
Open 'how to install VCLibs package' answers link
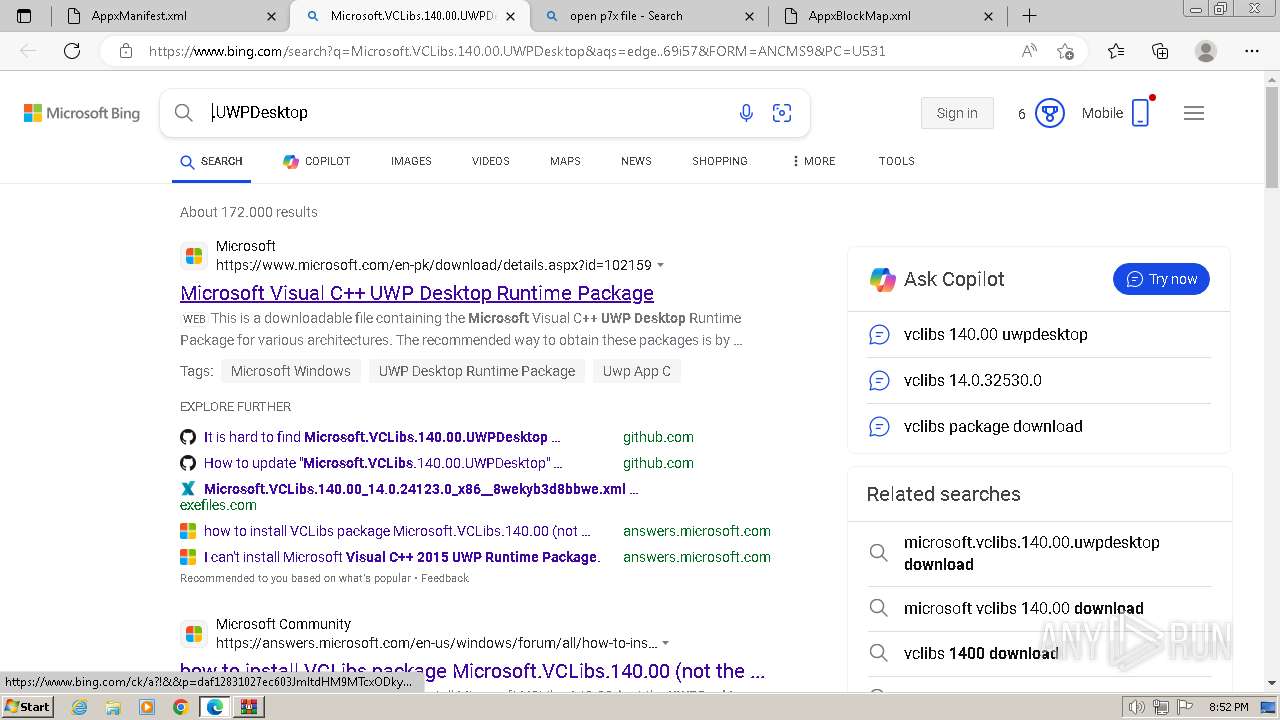[397, 531]
